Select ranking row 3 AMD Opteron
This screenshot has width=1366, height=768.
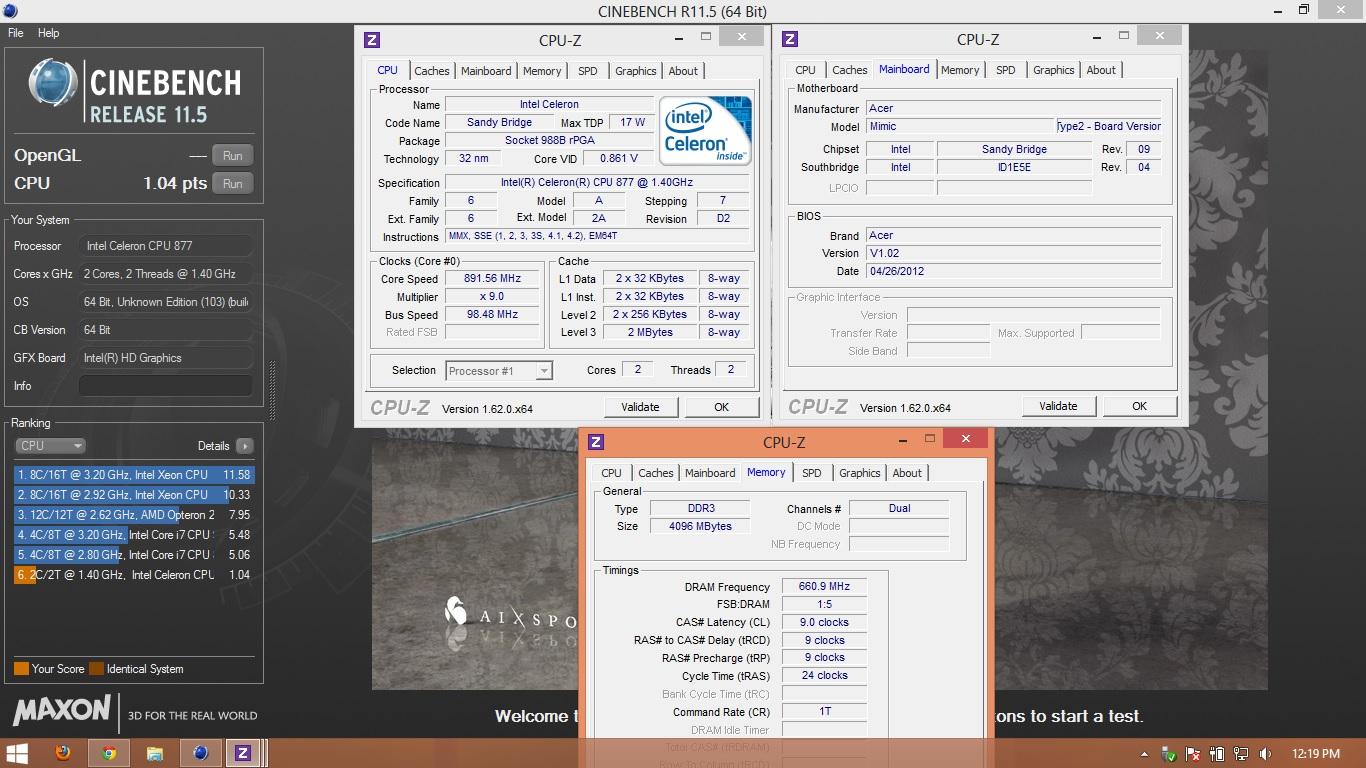pos(134,515)
